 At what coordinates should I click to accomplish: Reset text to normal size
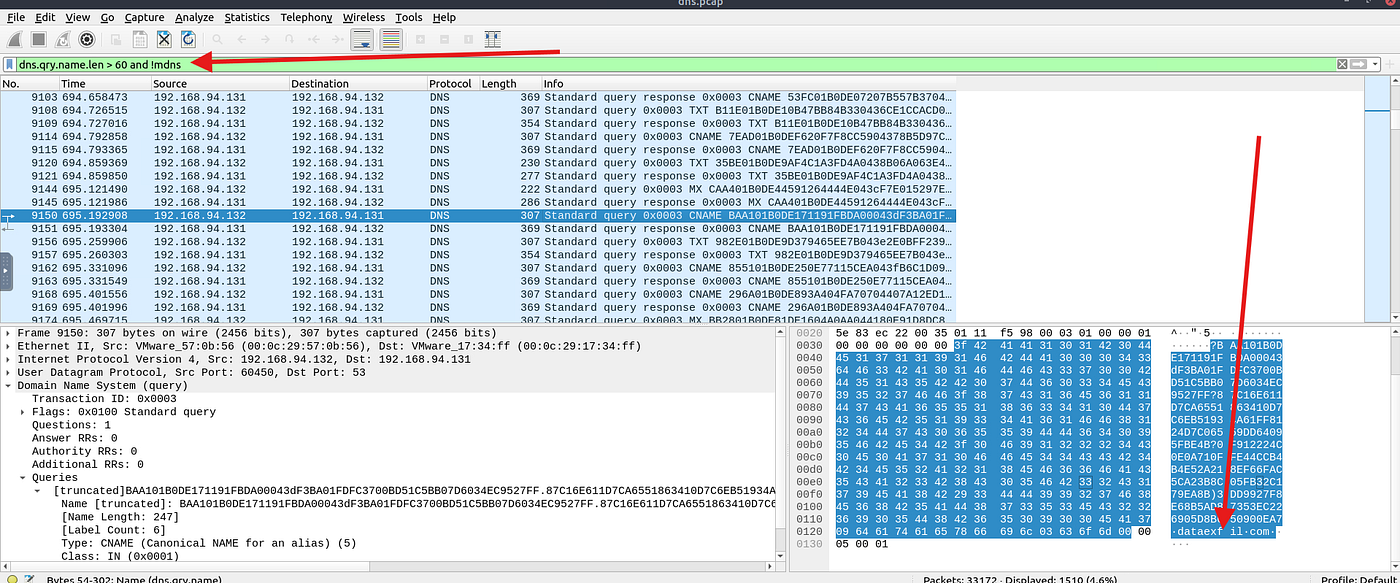click(x=467, y=39)
